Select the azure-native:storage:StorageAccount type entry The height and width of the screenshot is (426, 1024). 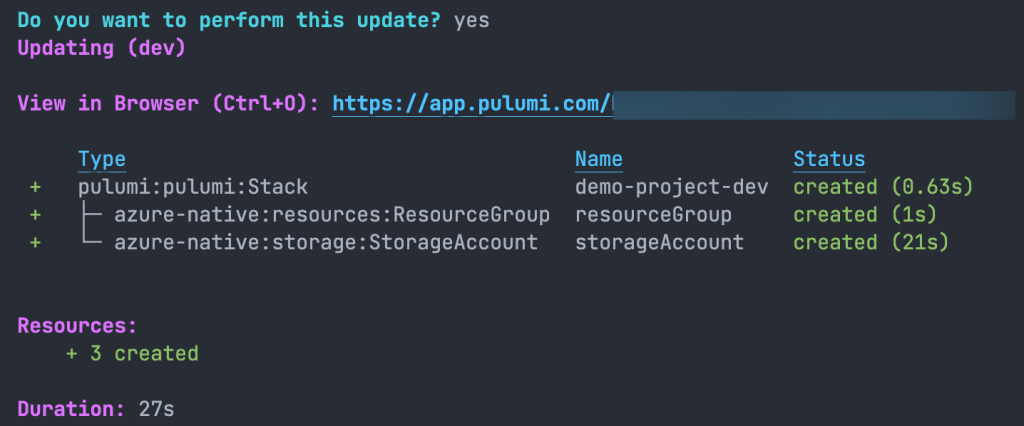(325, 242)
